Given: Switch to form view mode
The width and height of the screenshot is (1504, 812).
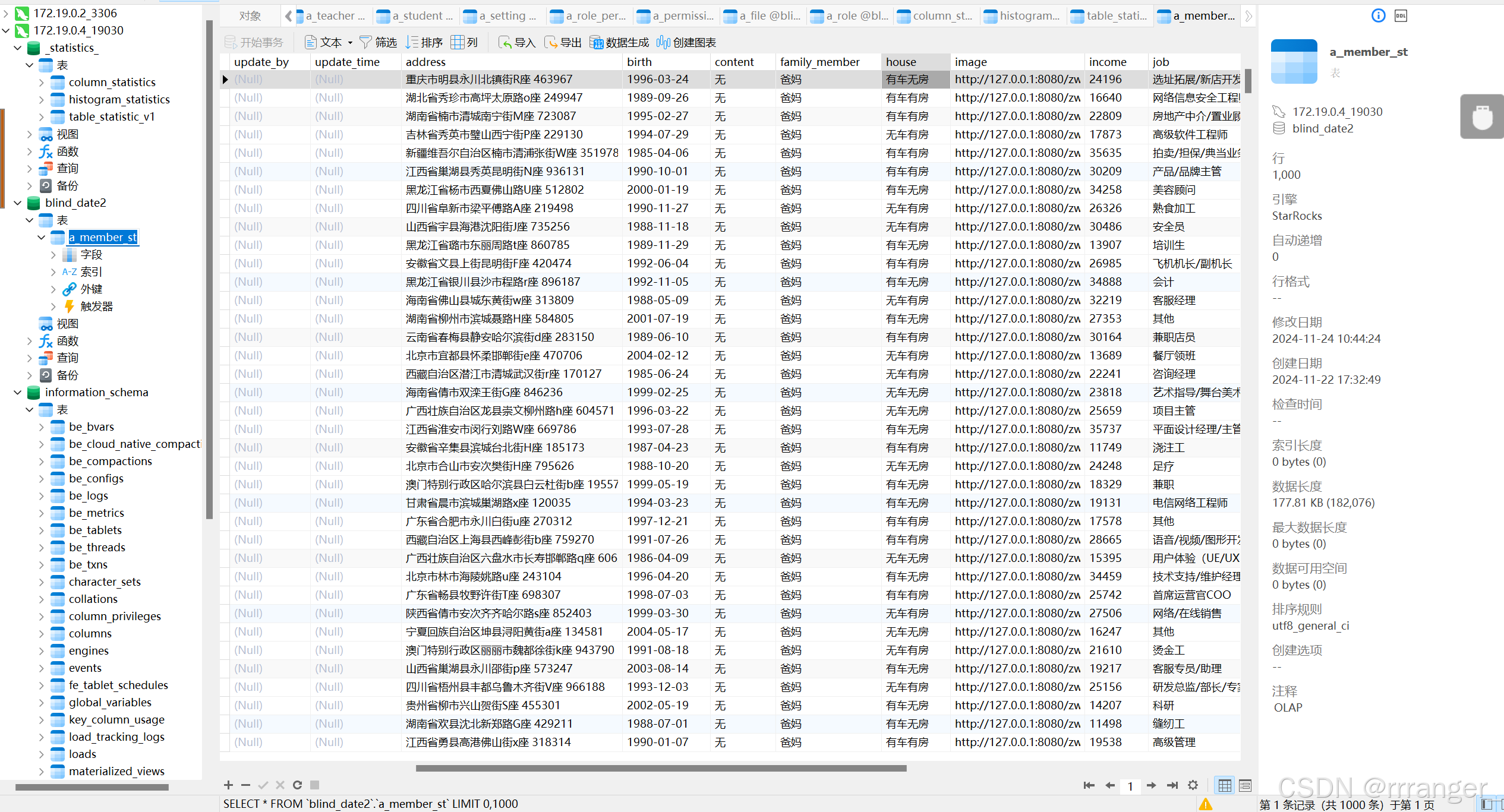Looking at the screenshot, I should click(x=1246, y=785).
